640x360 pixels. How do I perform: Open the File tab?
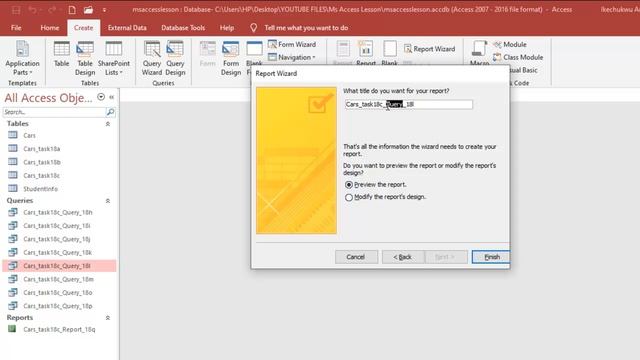[16, 28]
